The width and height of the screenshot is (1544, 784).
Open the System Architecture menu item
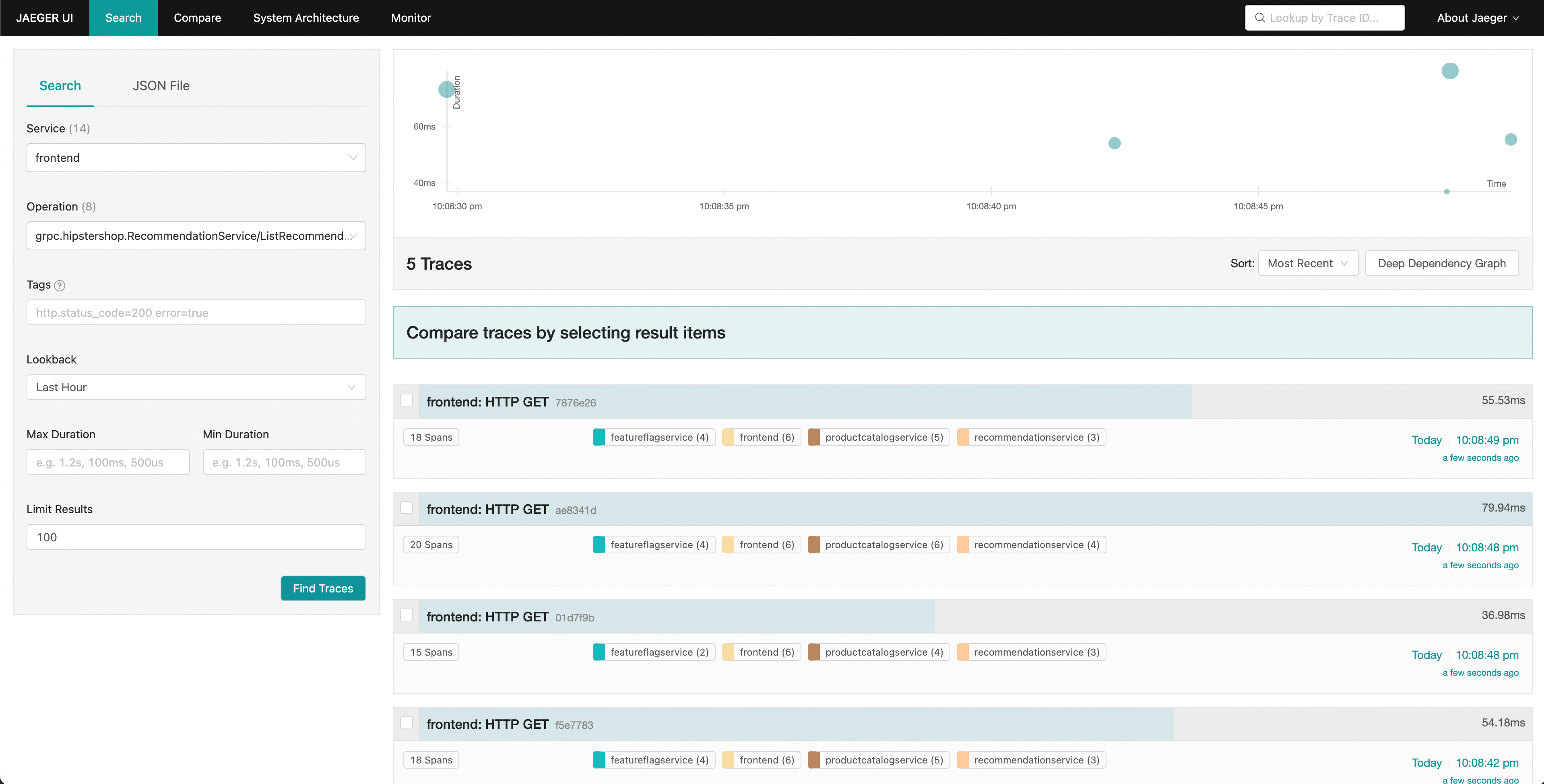(x=305, y=18)
